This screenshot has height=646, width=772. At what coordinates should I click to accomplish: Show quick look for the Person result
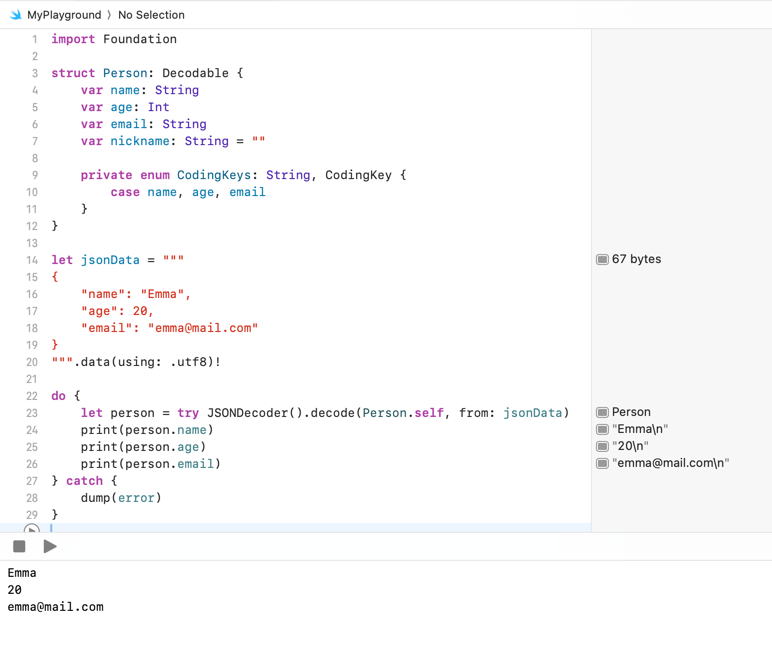(x=602, y=412)
